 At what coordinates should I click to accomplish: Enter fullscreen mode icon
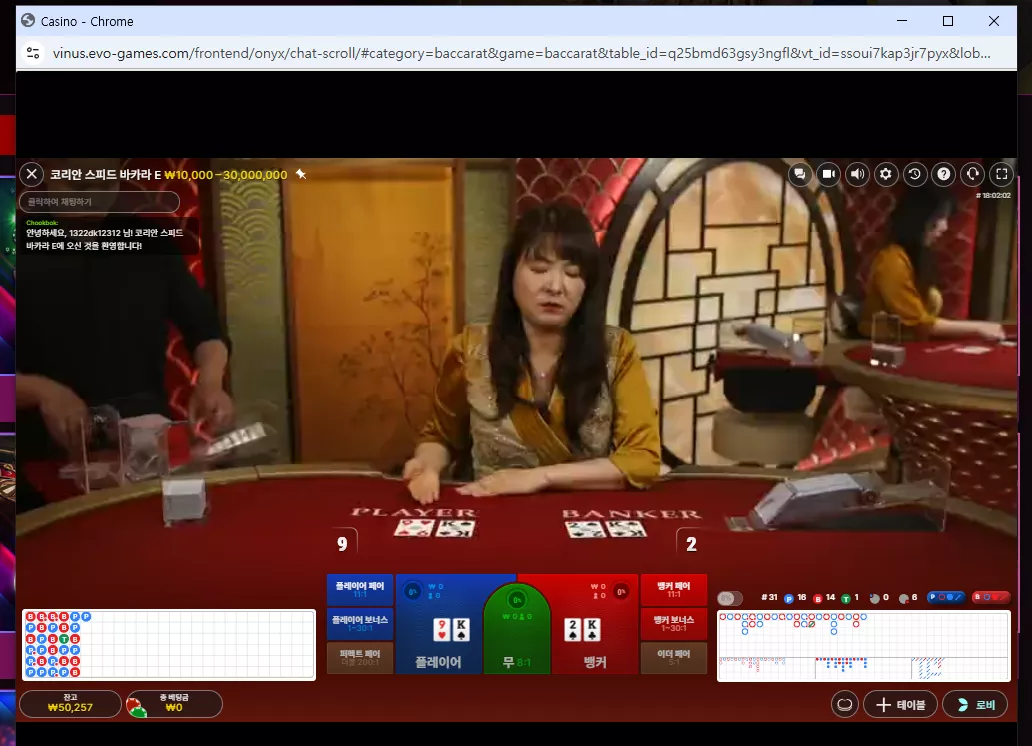click(1002, 174)
